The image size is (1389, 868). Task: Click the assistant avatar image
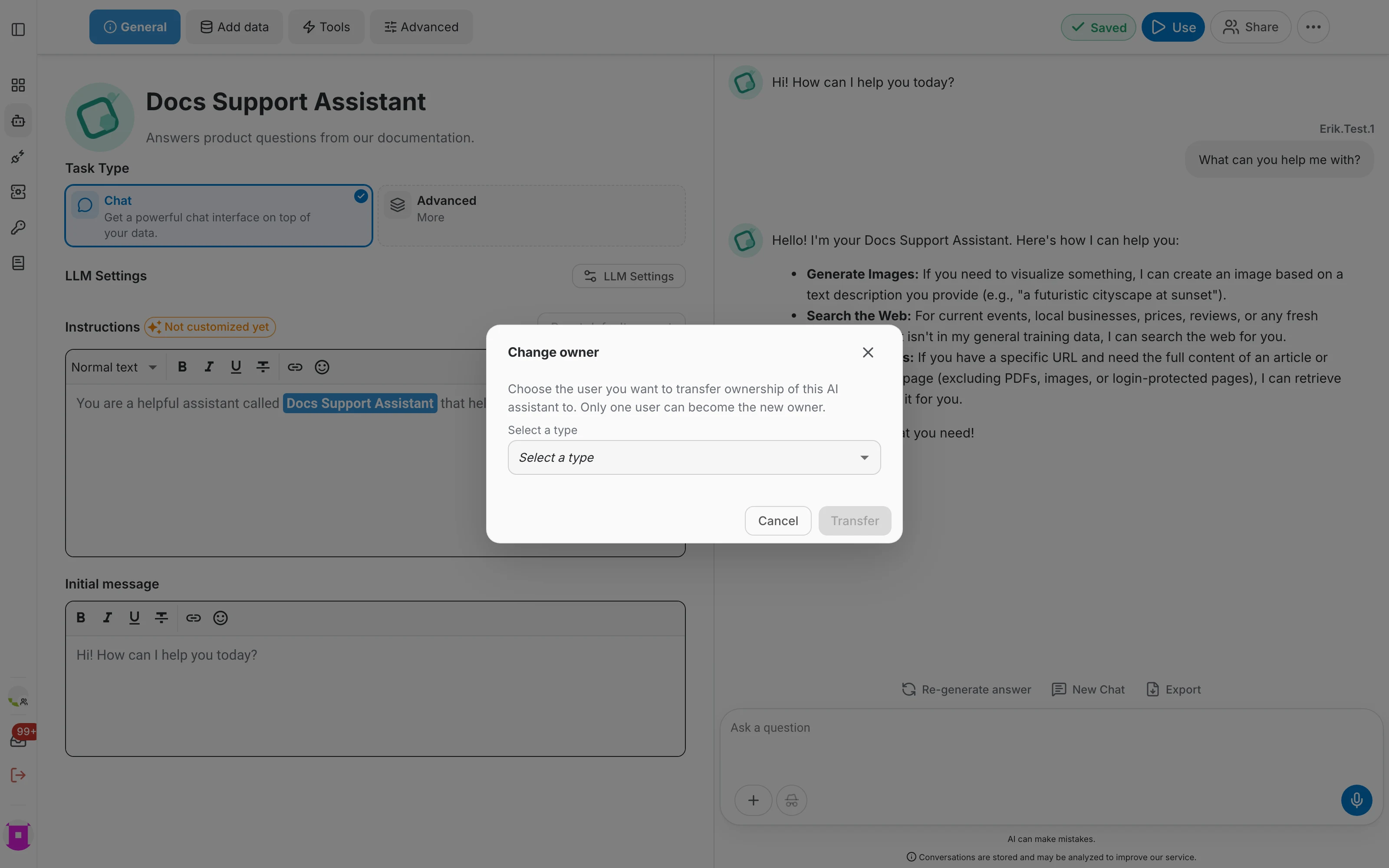(x=100, y=117)
